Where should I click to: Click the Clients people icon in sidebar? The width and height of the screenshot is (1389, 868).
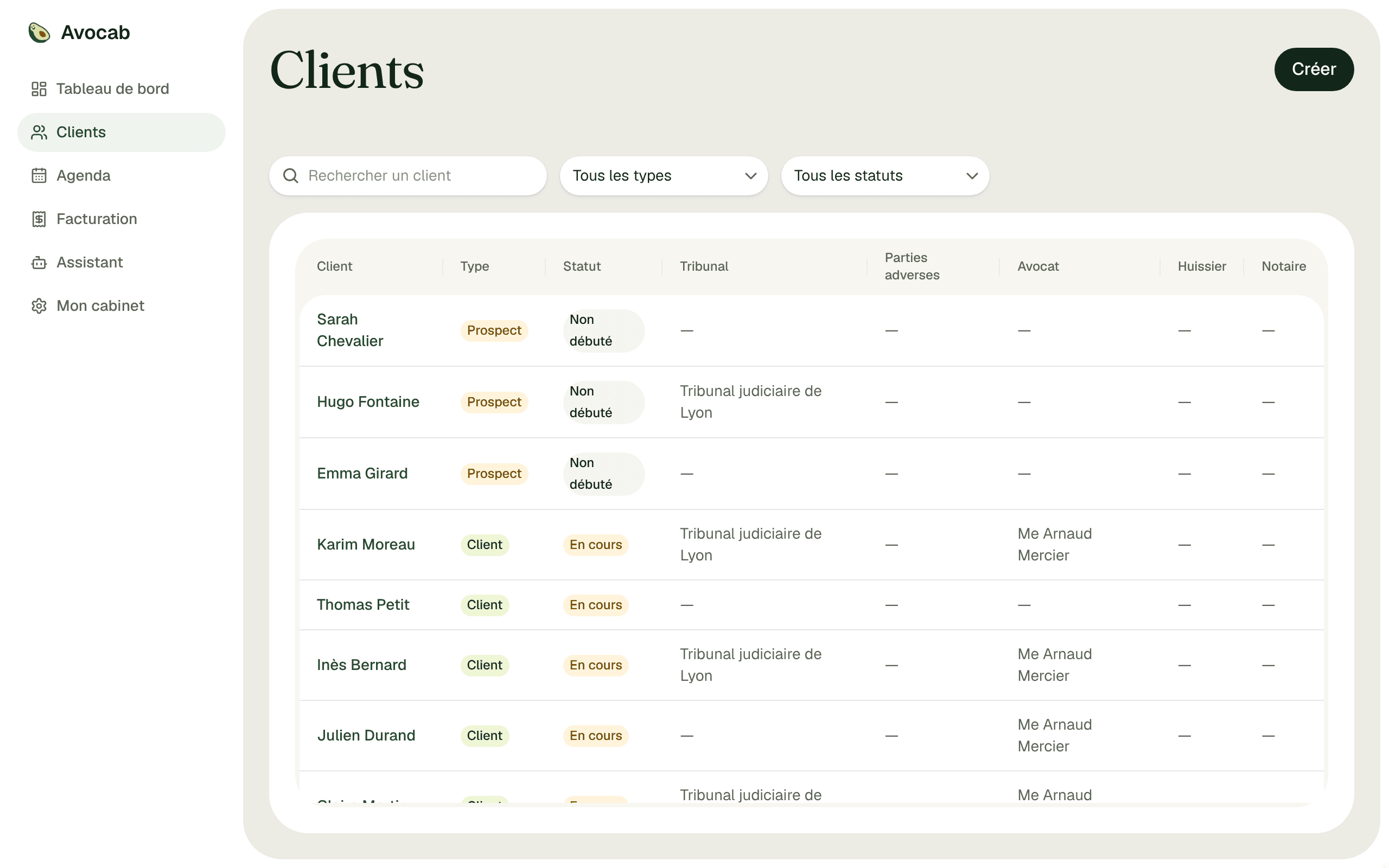(x=39, y=132)
